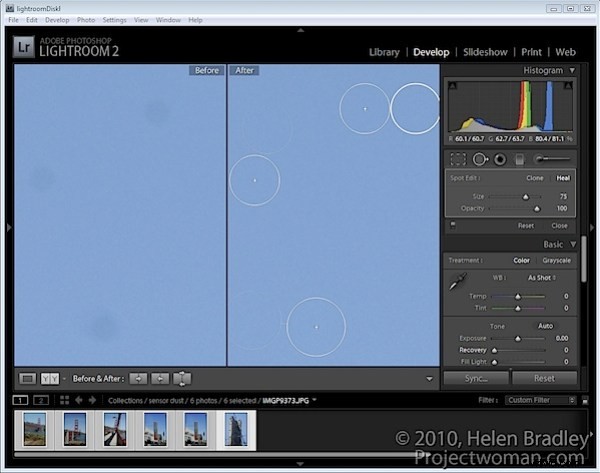The width and height of the screenshot is (600, 473).
Task: Open the Settings menu
Action: tap(114, 20)
